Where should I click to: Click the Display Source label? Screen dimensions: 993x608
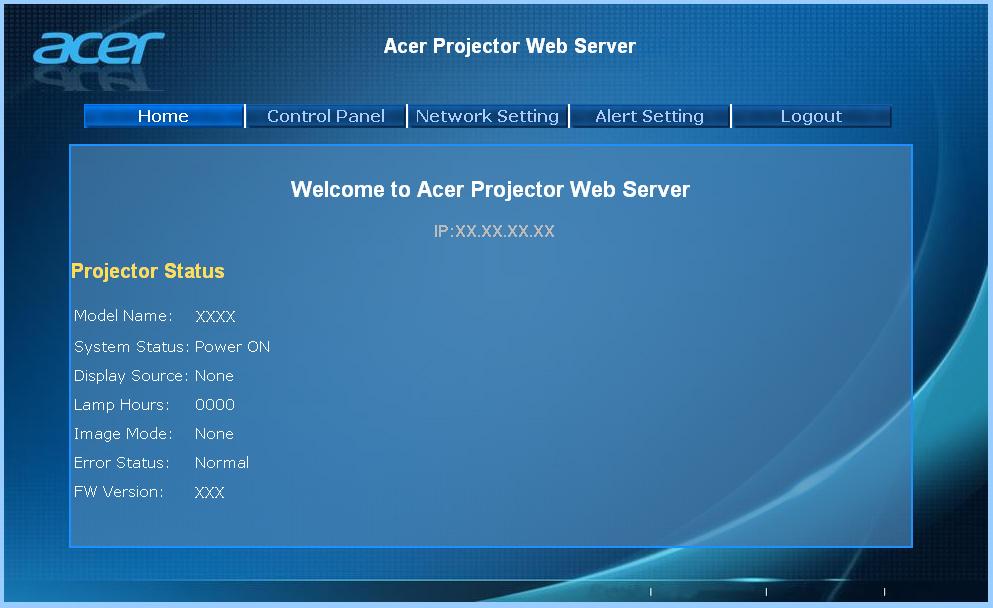tap(131, 376)
